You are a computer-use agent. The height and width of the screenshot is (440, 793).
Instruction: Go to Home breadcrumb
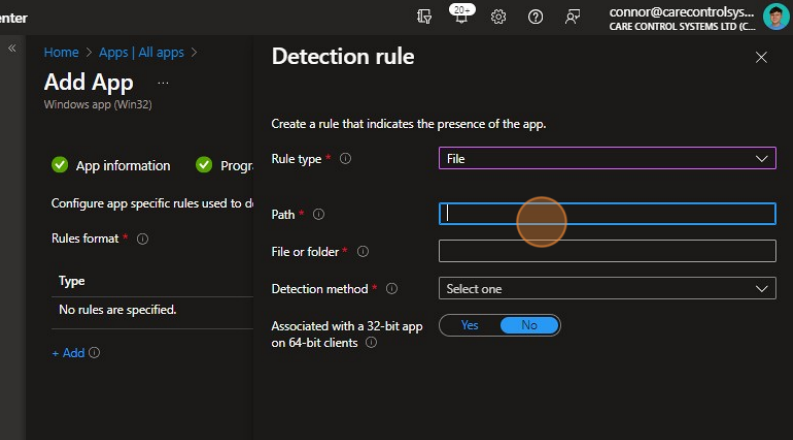pos(61,52)
